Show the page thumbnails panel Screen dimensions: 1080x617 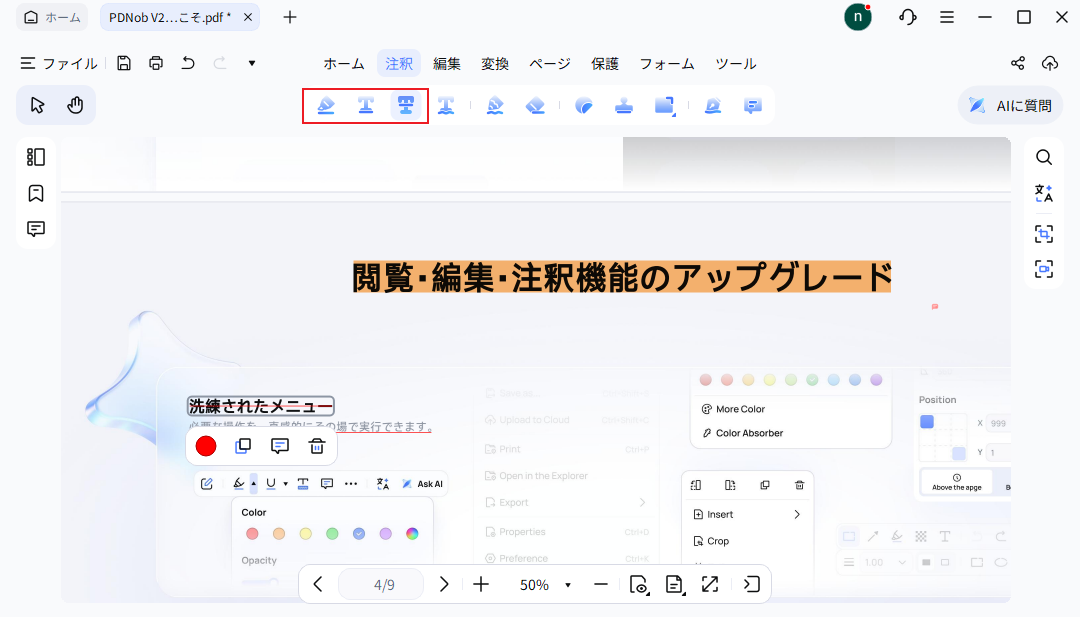(x=36, y=157)
